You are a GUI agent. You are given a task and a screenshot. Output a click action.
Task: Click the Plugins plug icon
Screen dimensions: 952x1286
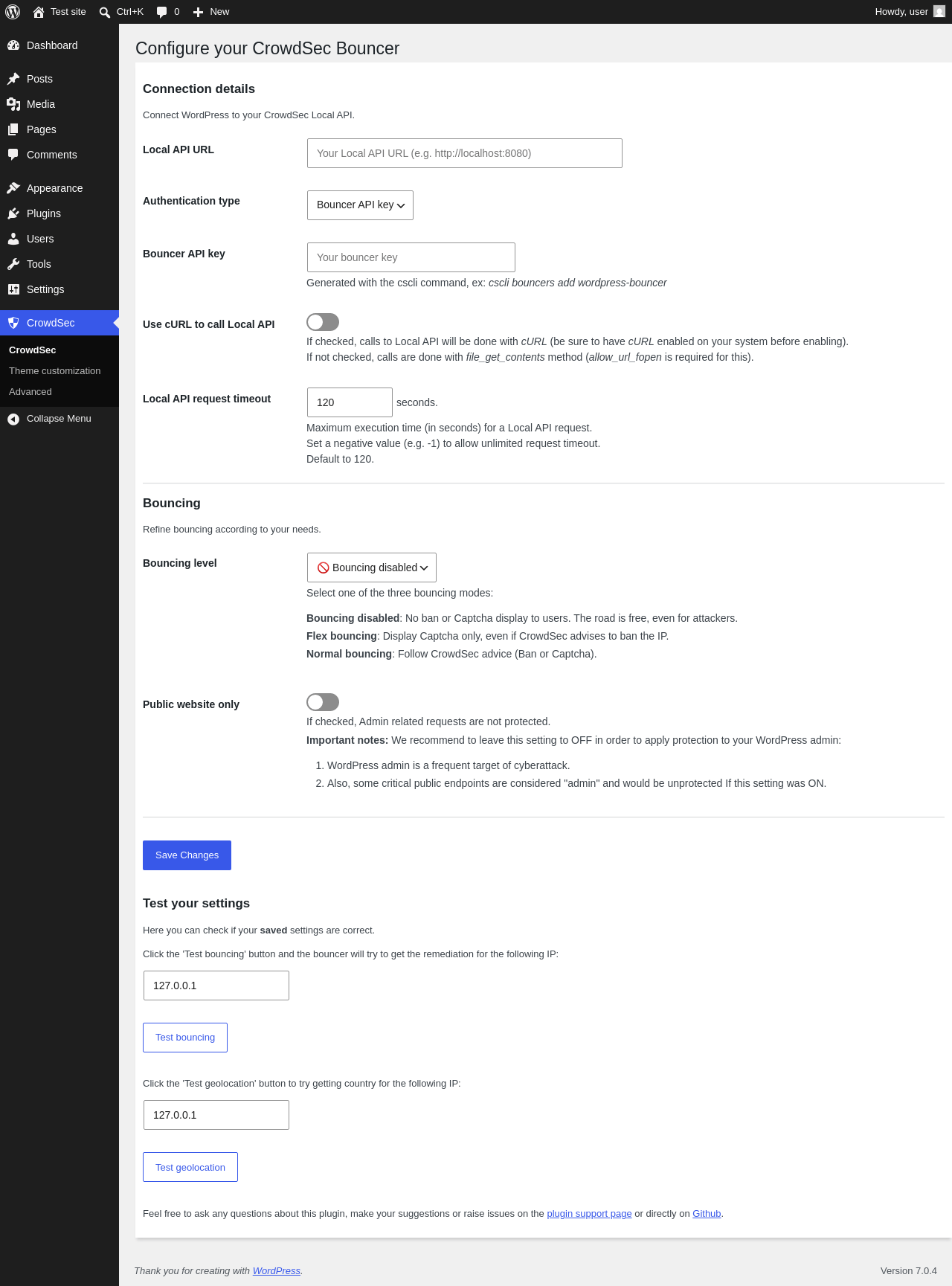pyautogui.click(x=13, y=213)
